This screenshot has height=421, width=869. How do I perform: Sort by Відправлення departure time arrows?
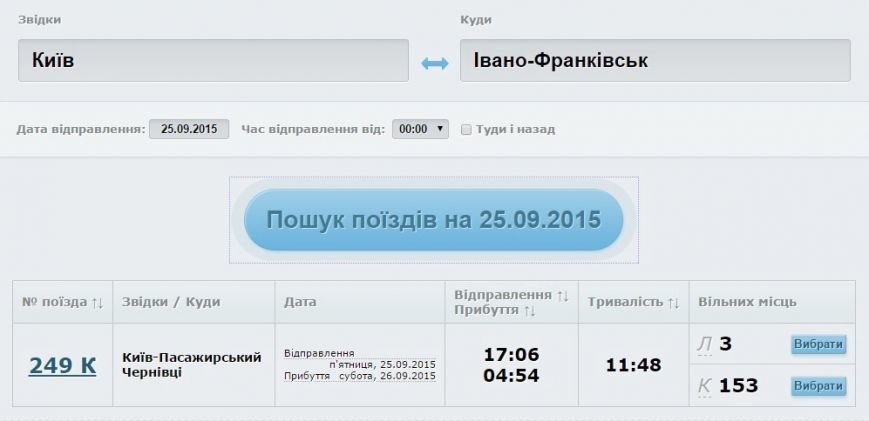[x=563, y=295]
